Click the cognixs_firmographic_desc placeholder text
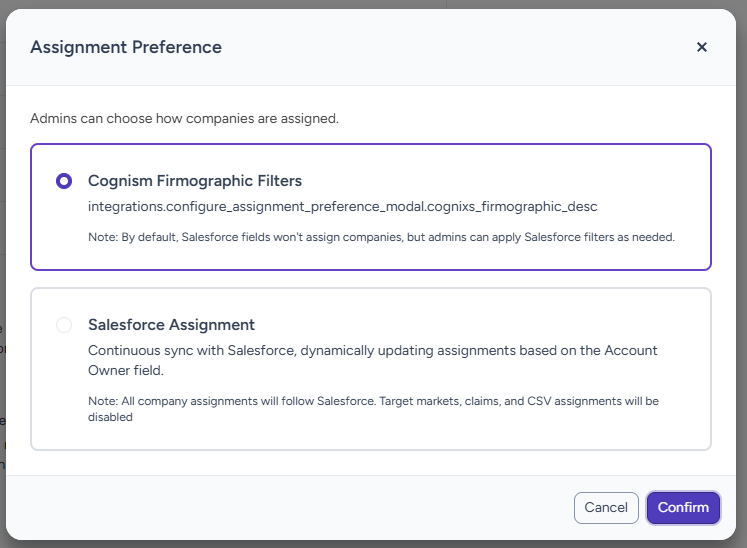The image size is (747, 548). (x=343, y=207)
